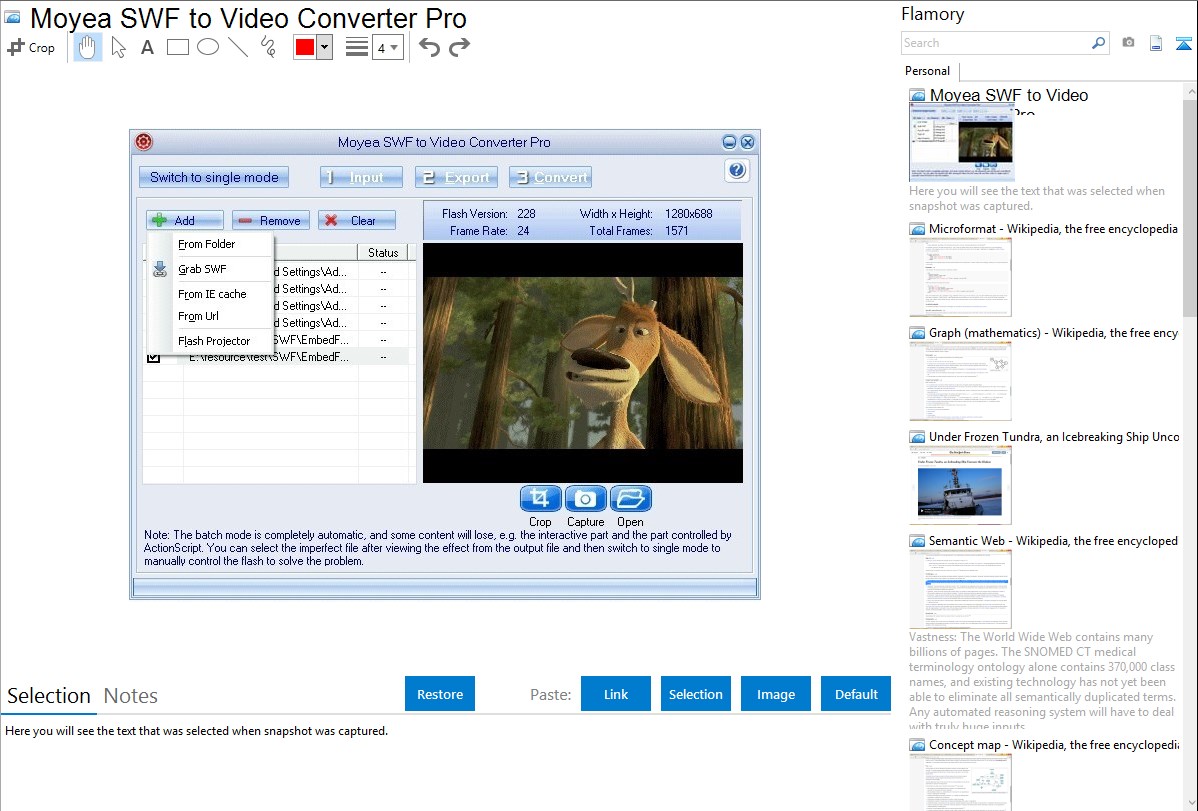This screenshot has width=1198, height=811.
Task: Click the Moyea red logo icon
Action: point(144,141)
